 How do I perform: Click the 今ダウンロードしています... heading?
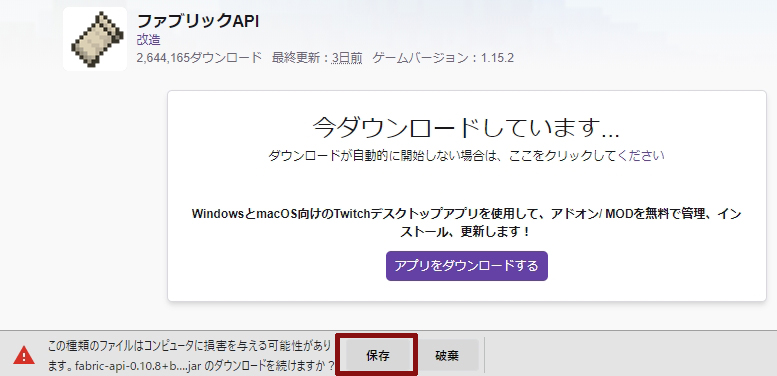(x=466, y=128)
